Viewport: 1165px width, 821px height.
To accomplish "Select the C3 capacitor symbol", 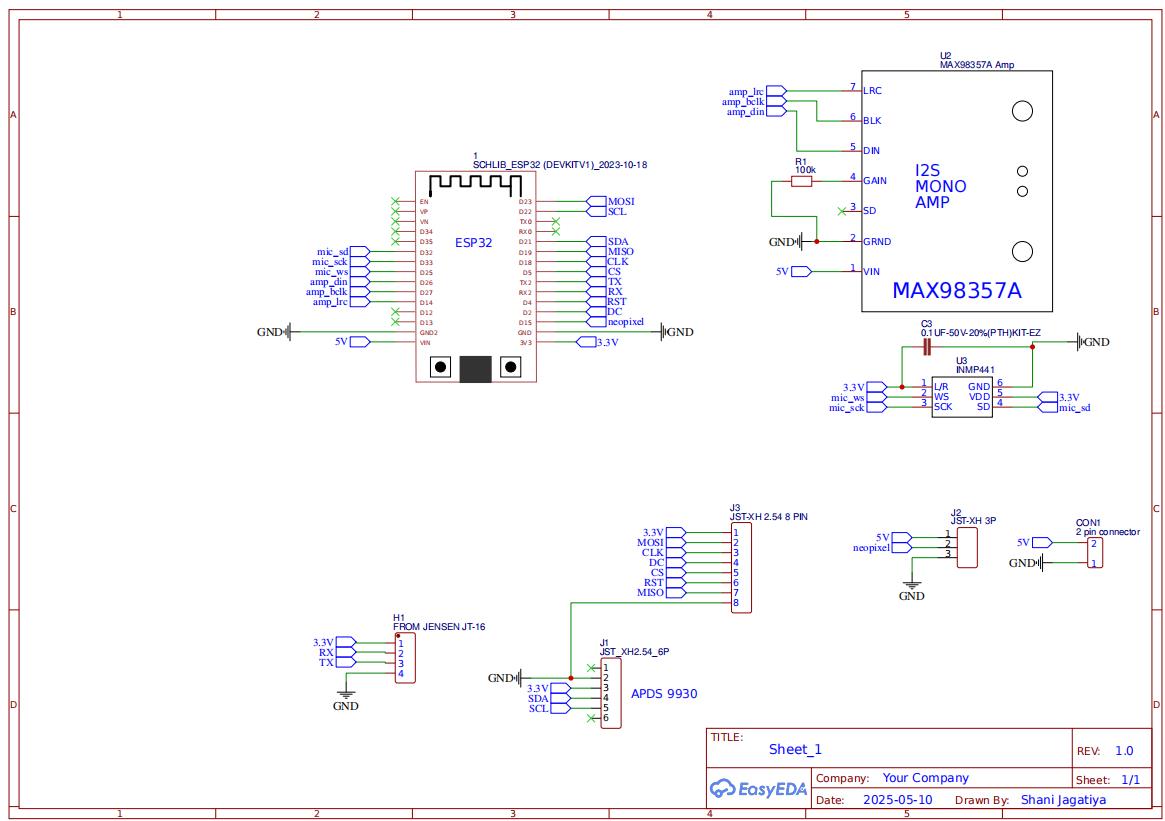I will 927,346.
